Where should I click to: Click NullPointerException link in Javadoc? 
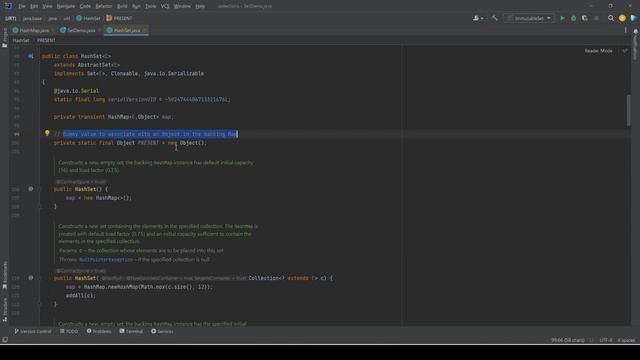[106, 260]
